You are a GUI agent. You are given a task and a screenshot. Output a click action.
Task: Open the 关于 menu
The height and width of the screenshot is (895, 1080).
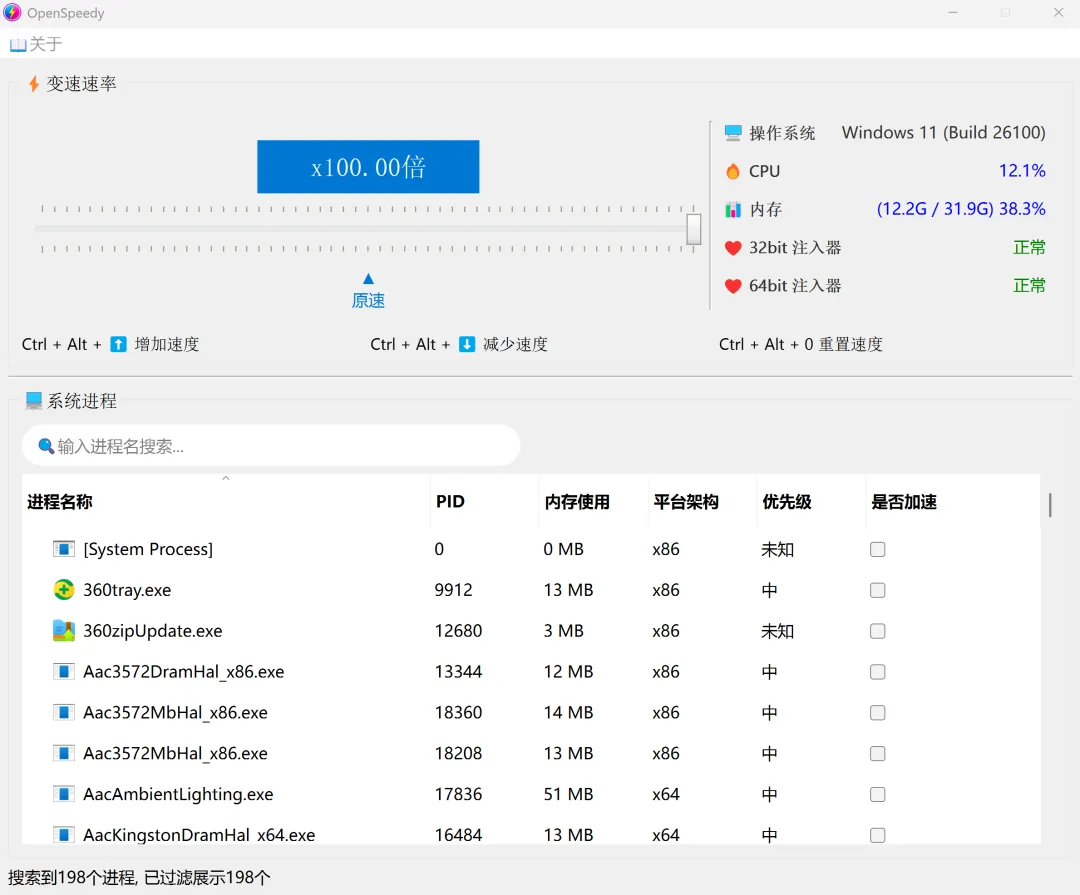click(36, 45)
